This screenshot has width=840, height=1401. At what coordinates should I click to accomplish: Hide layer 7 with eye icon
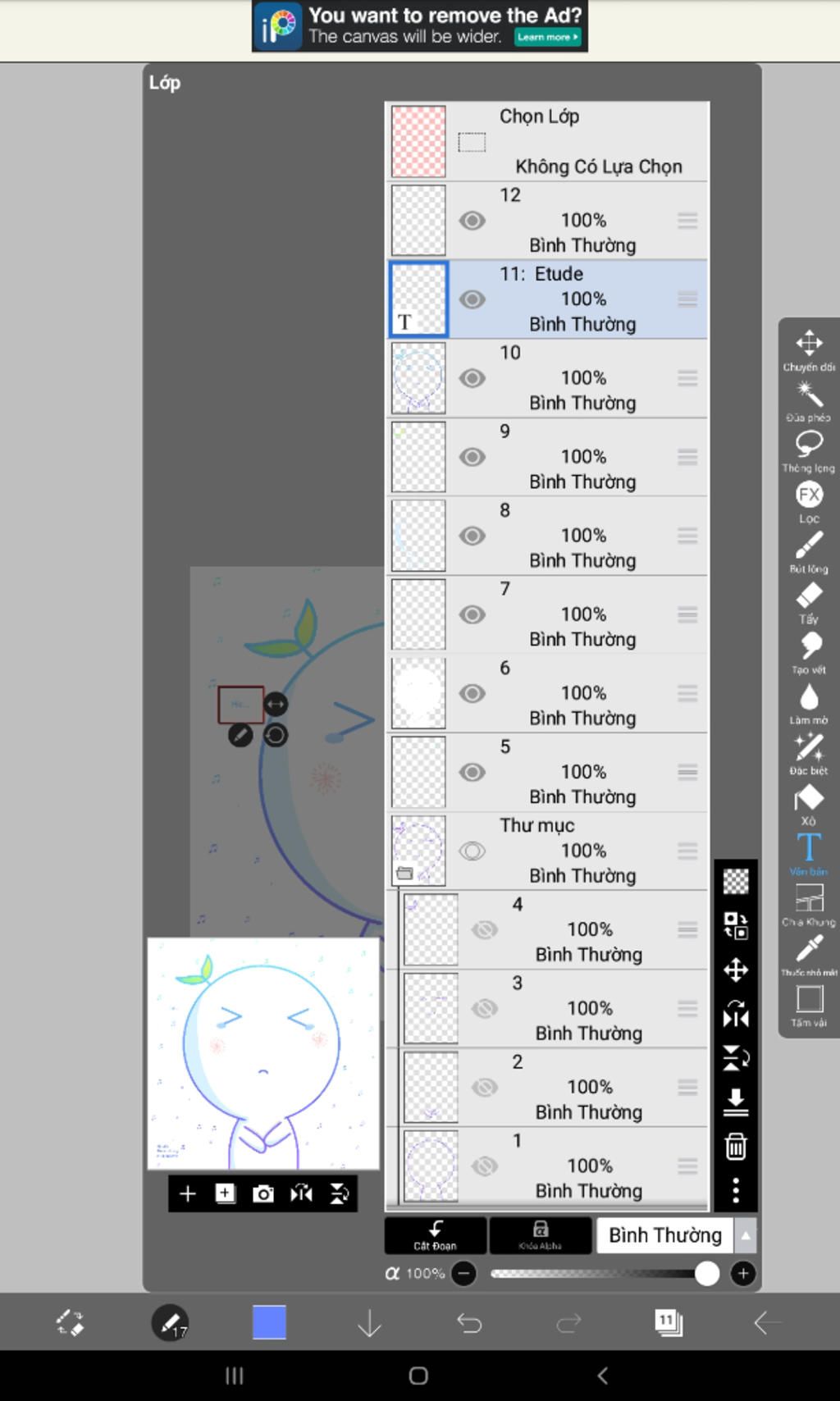472,614
